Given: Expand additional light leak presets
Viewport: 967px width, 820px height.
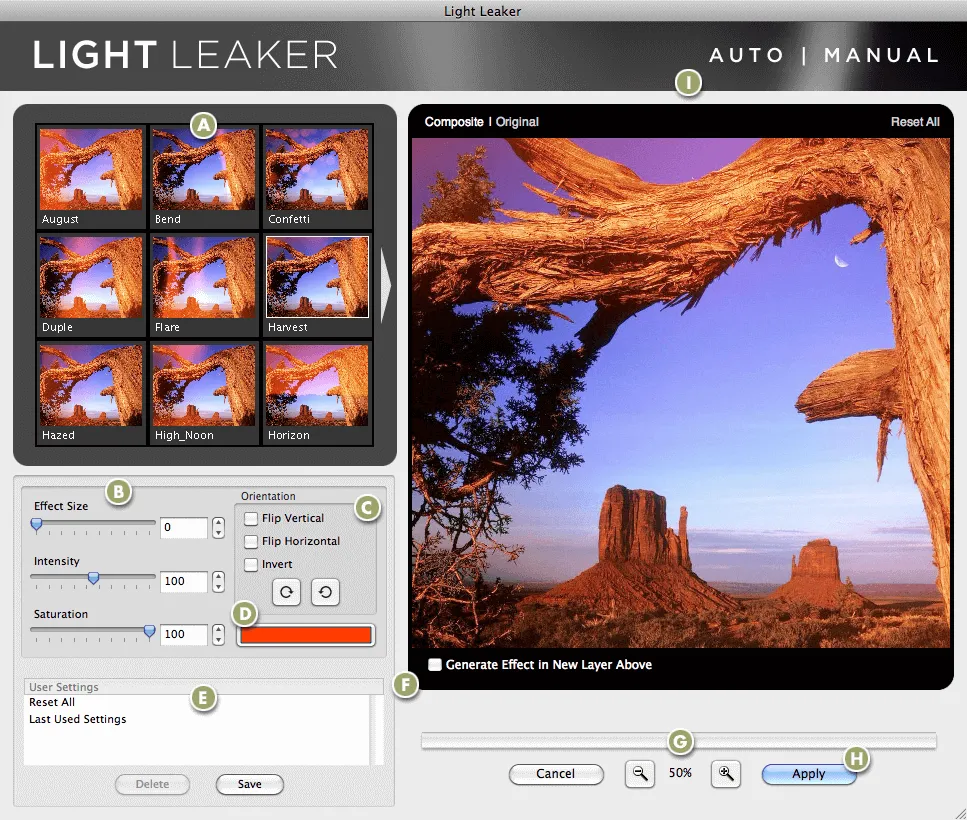Looking at the screenshot, I should pos(385,286).
